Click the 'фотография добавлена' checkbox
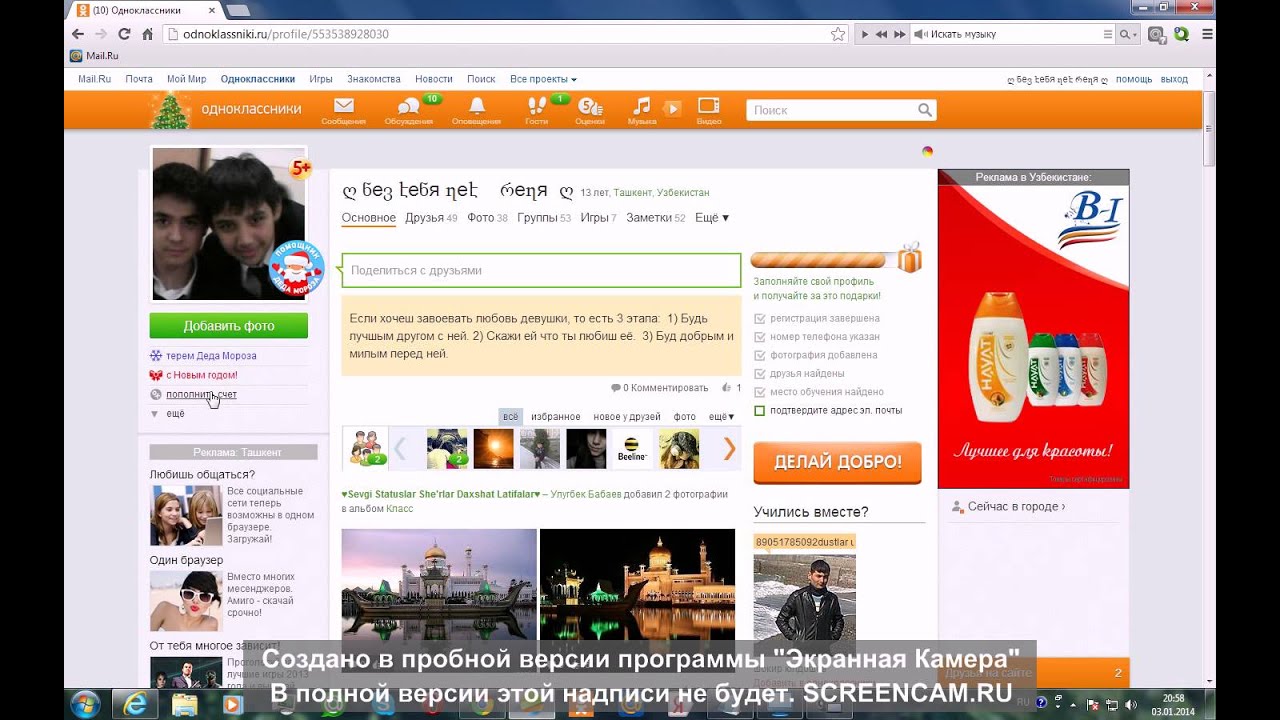1280x720 pixels. tap(760, 355)
